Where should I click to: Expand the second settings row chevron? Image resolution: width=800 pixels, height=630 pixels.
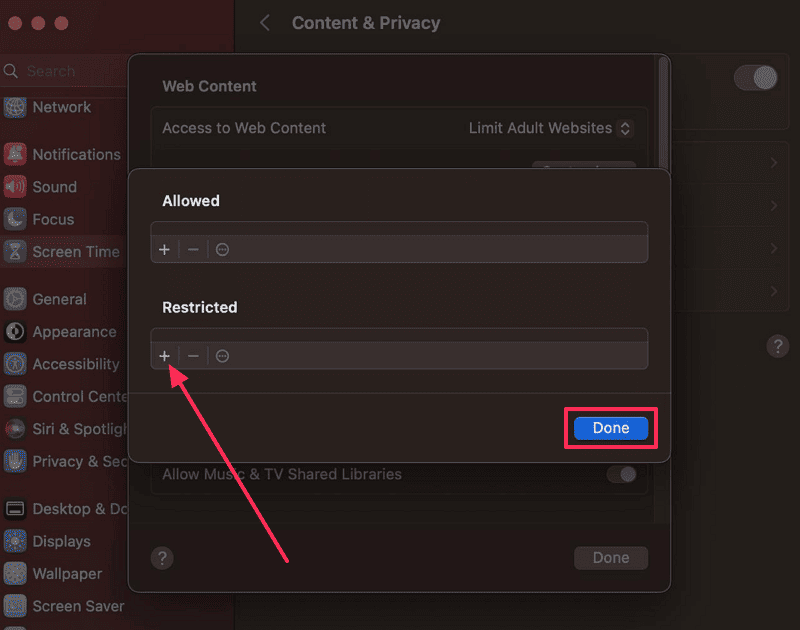773,206
